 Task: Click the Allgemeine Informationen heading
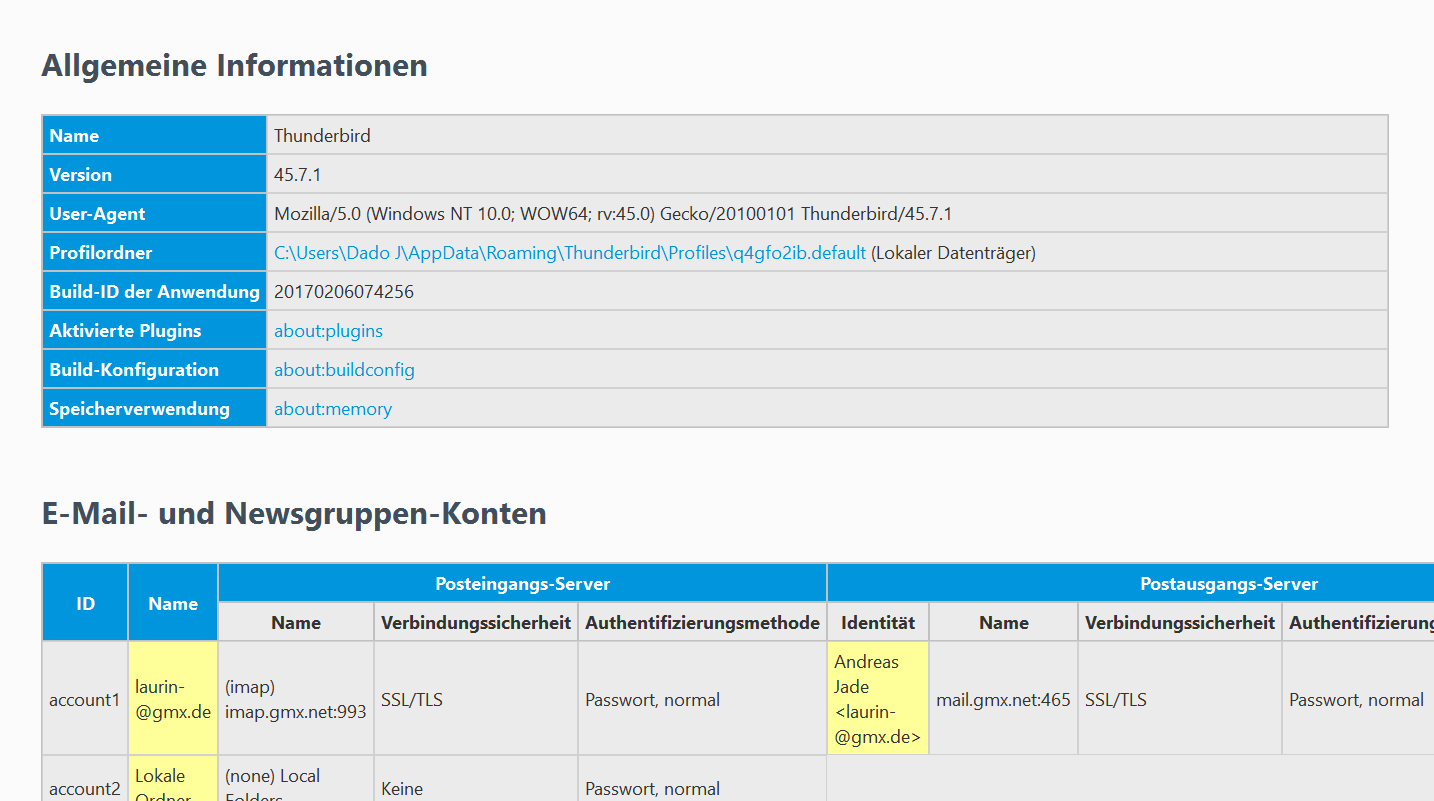coord(235,66)
